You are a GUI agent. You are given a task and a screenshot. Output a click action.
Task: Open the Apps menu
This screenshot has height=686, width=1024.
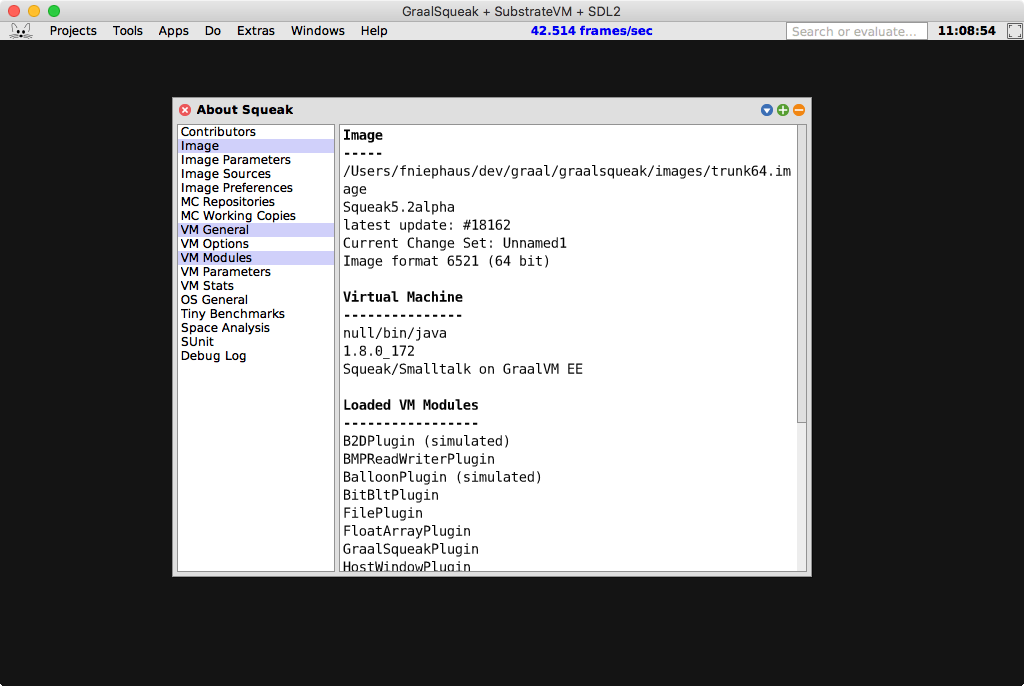click(x=173, y=31)
